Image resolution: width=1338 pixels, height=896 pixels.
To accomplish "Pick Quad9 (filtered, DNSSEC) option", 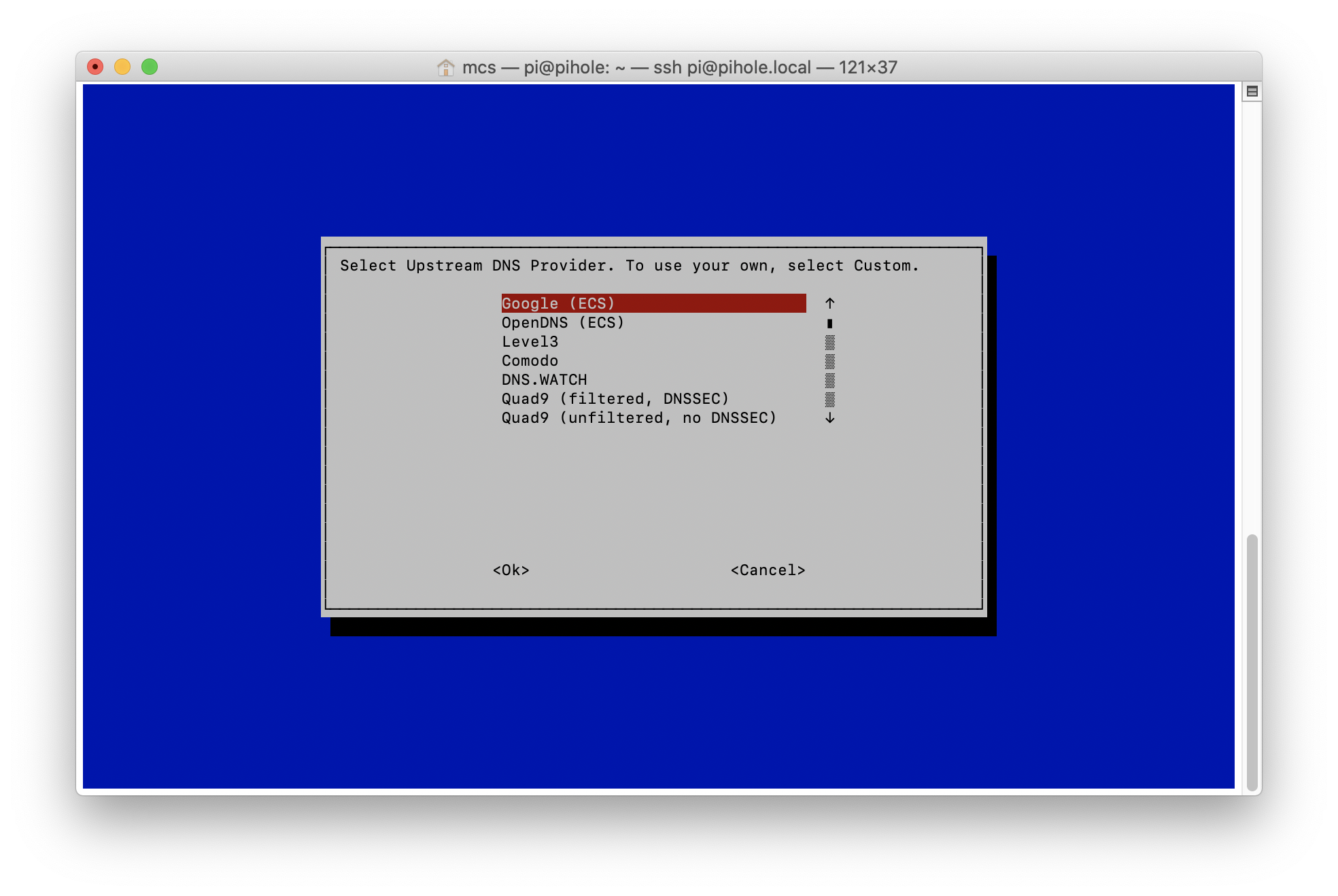I will [615, 398].
